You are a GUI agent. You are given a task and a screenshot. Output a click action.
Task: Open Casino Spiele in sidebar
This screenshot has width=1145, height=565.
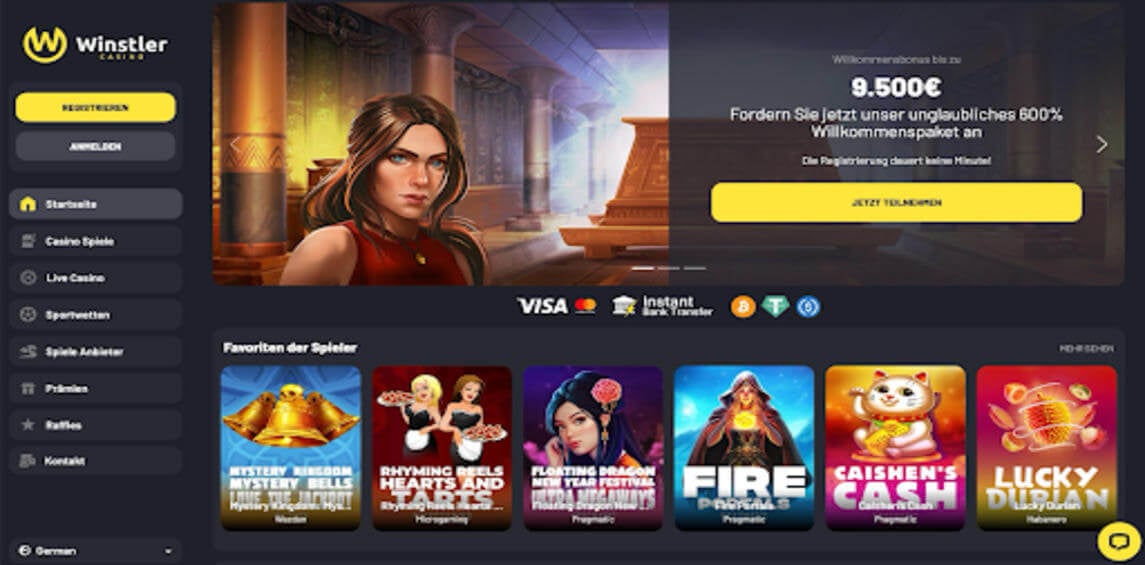click(x=96, y=241)
